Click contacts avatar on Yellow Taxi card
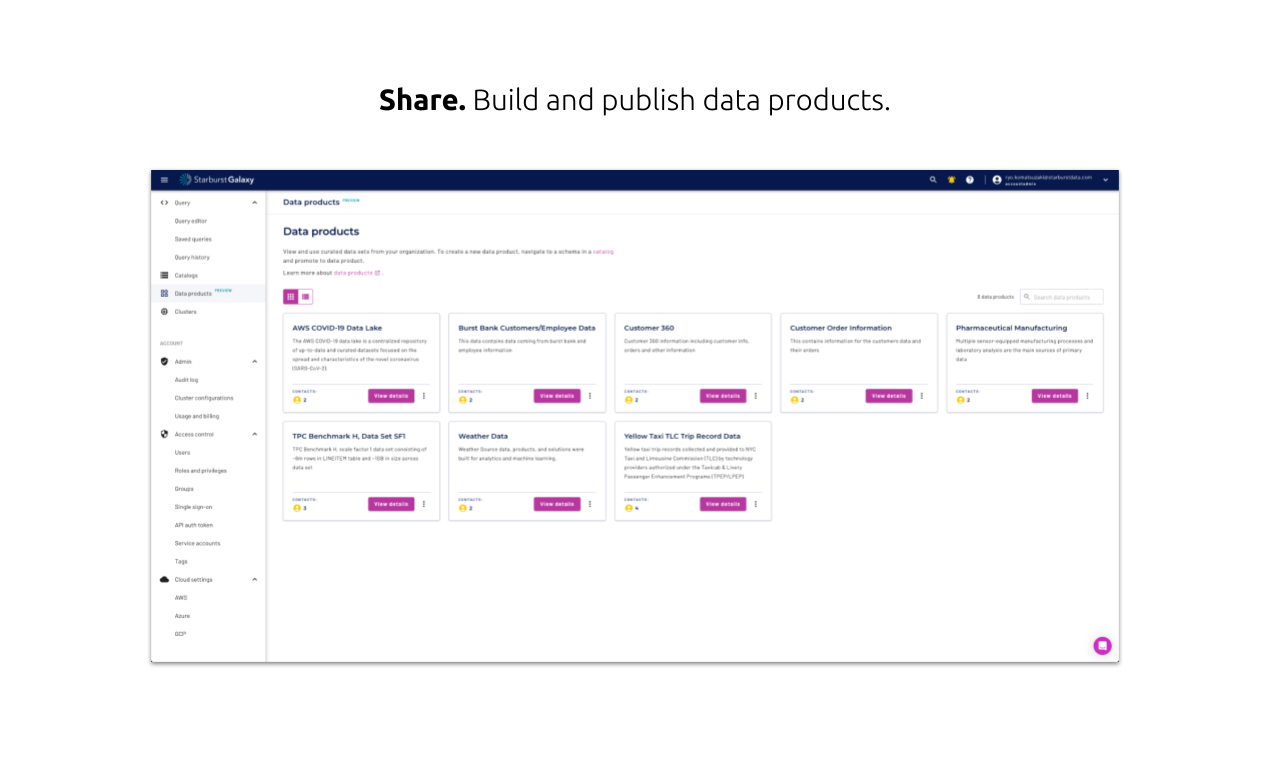Screen dimensions: 1270x760 coord(629,508)
